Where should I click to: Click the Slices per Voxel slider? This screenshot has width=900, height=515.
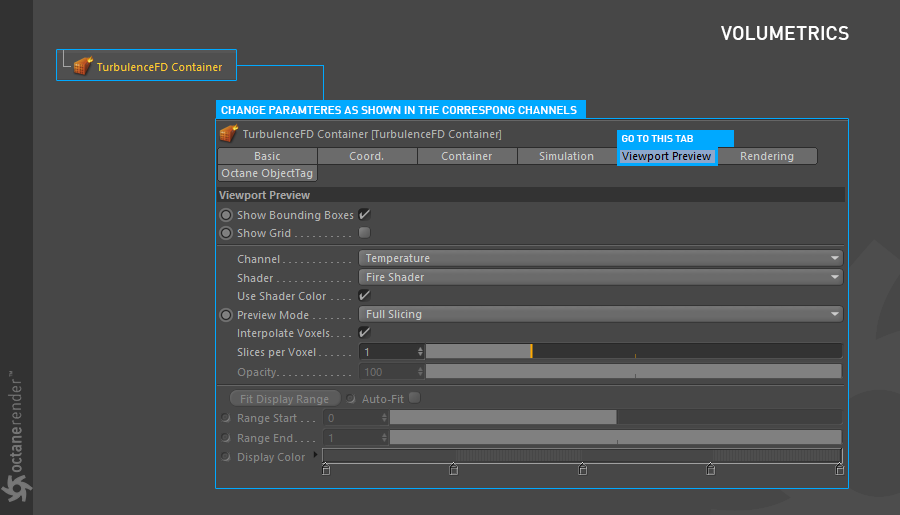634,351
